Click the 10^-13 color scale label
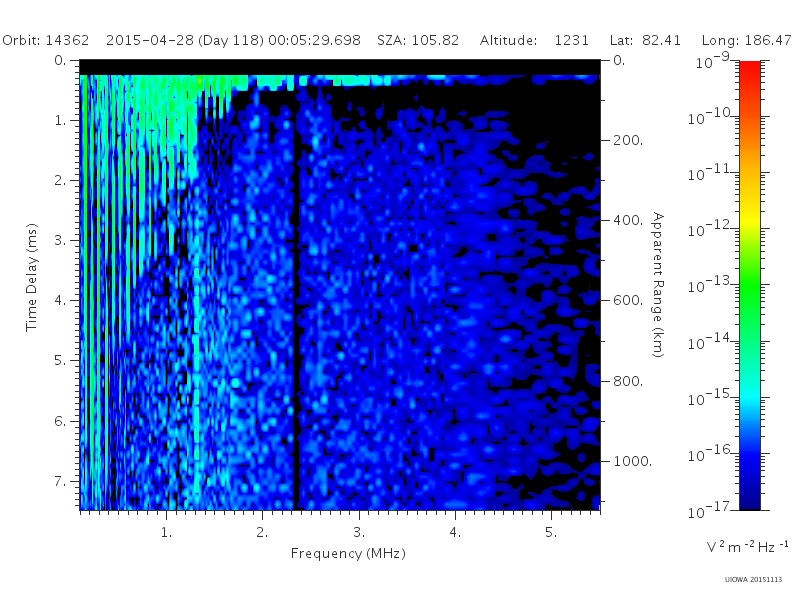The height and width of the screenshot is (600, 800). coord(710,284)
